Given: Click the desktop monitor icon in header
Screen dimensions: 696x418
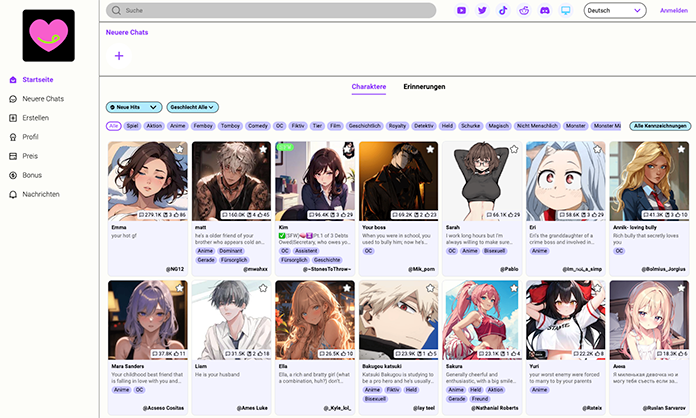Looking at the screenshot, I should pos(566,10).
